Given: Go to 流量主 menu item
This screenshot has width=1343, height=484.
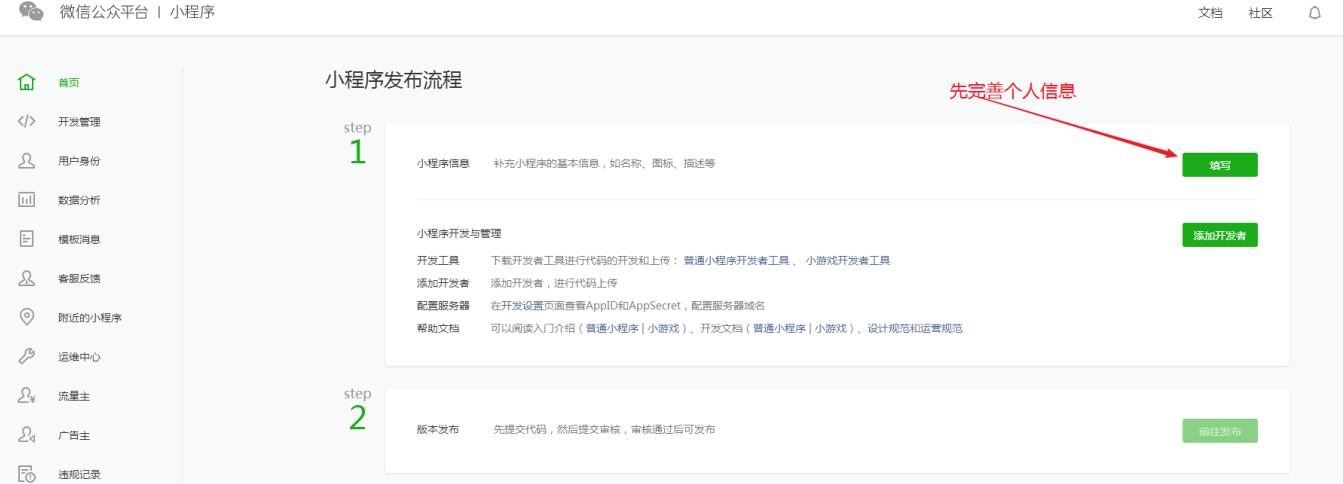Looking at the screenshot, I should tap(74, 396).
